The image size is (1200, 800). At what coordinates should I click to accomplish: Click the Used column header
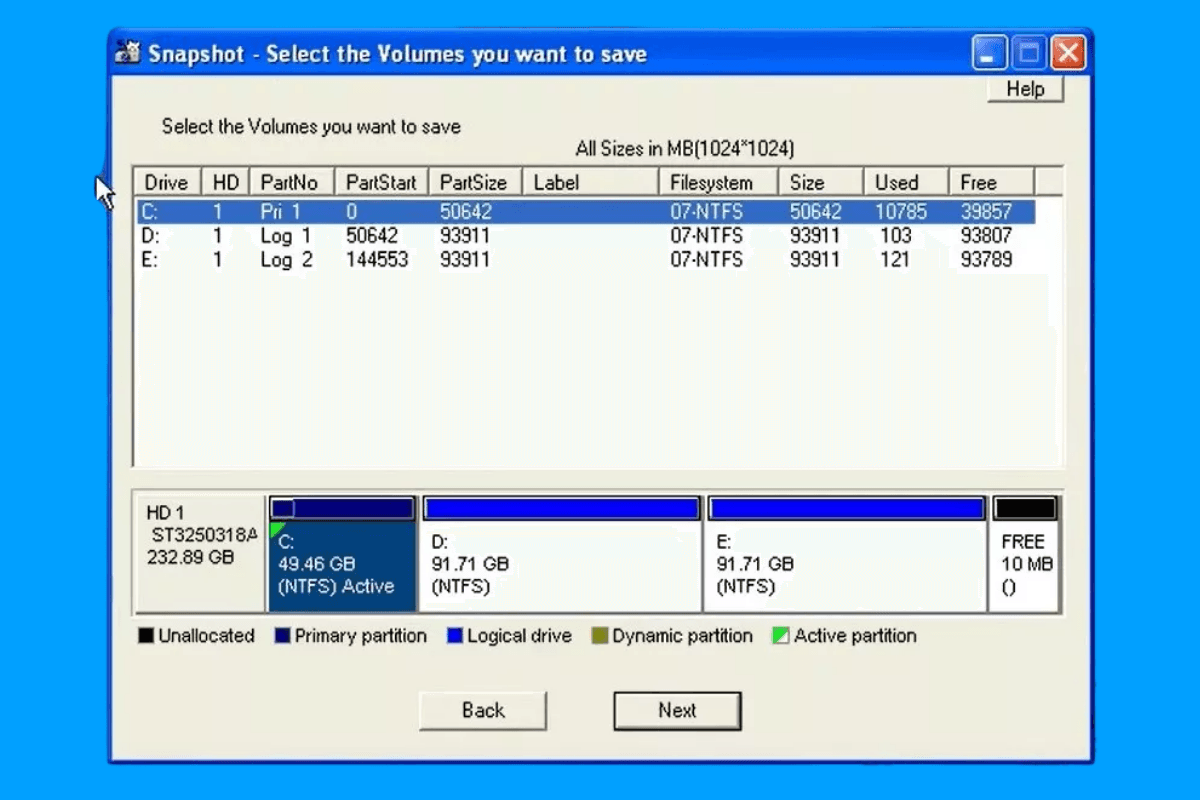click(905, 182)
